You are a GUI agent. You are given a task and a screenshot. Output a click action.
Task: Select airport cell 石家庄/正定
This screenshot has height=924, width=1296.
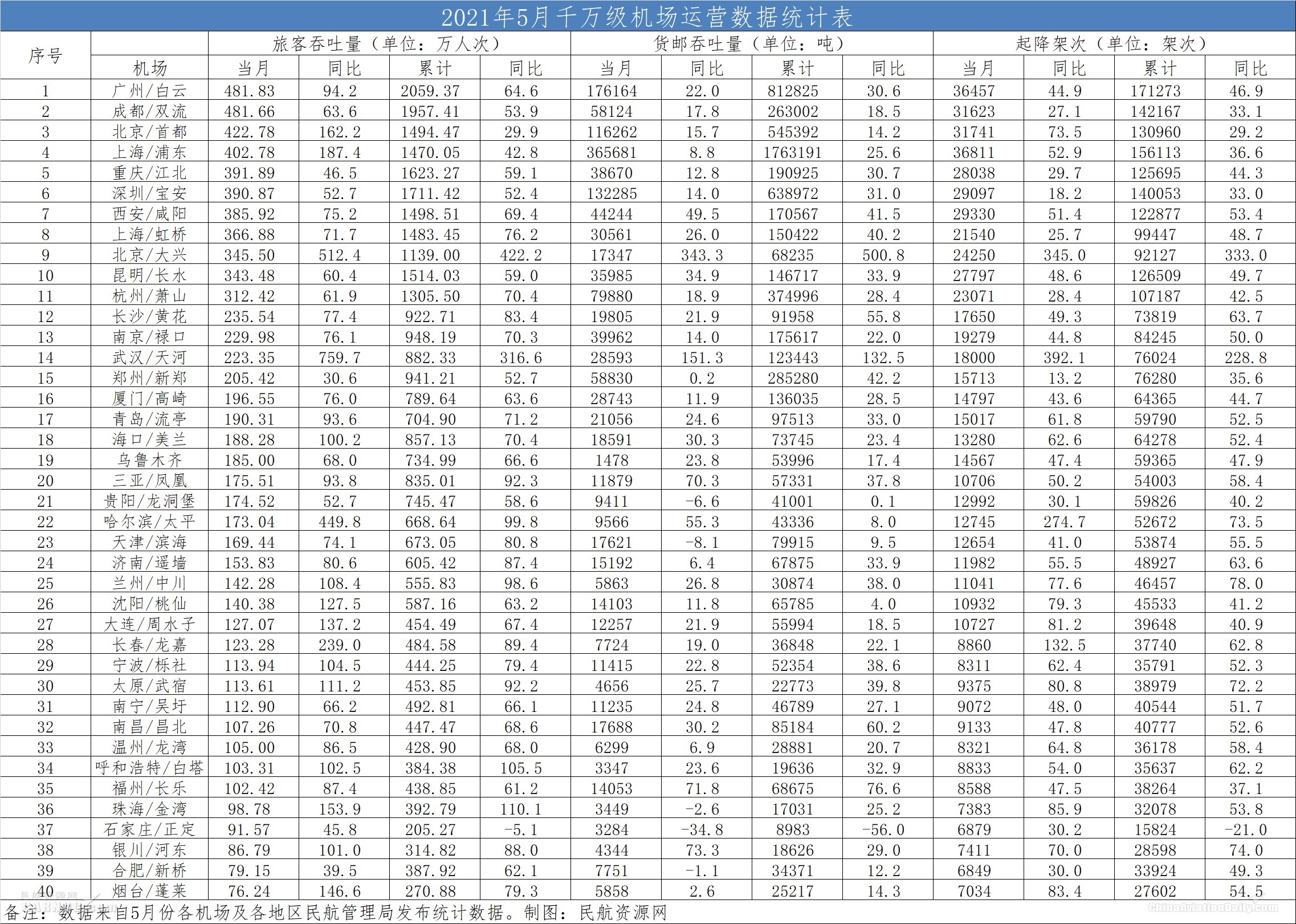click(x=150, y=829)
